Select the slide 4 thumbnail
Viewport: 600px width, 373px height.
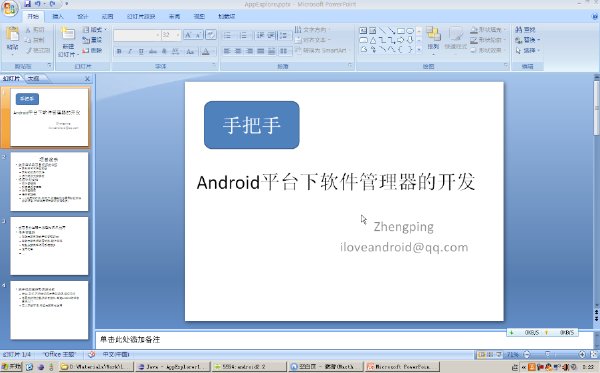pyautogui.click(x=49, y=310)
